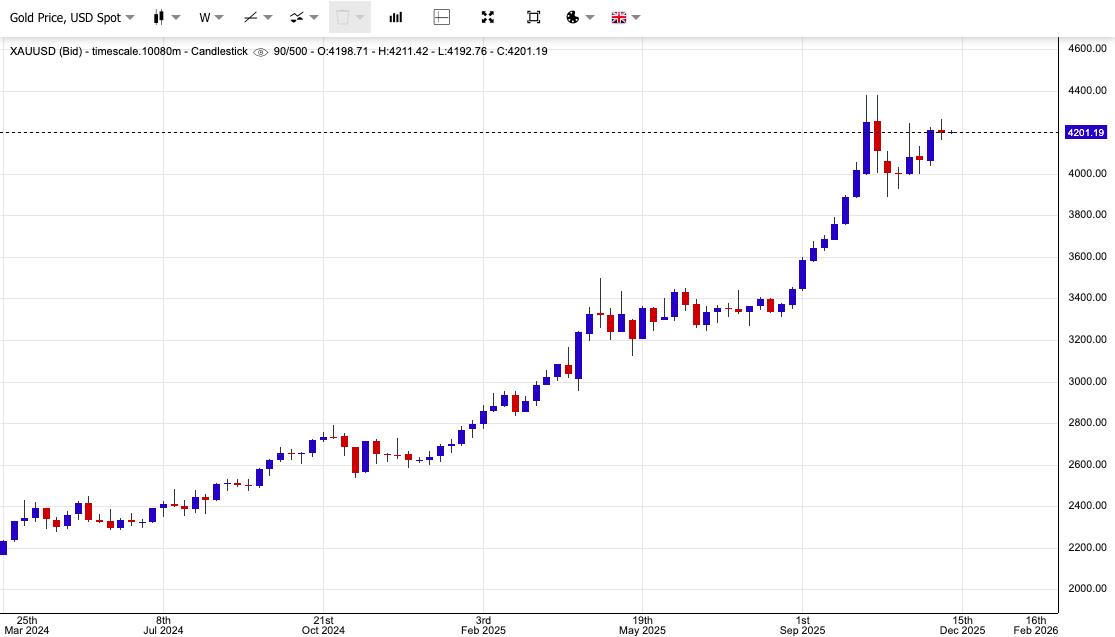Click the XAUUSD (Bid) series label
Image resolution: width=1115 pixels, height=637 pixels.
pos(47,51)
